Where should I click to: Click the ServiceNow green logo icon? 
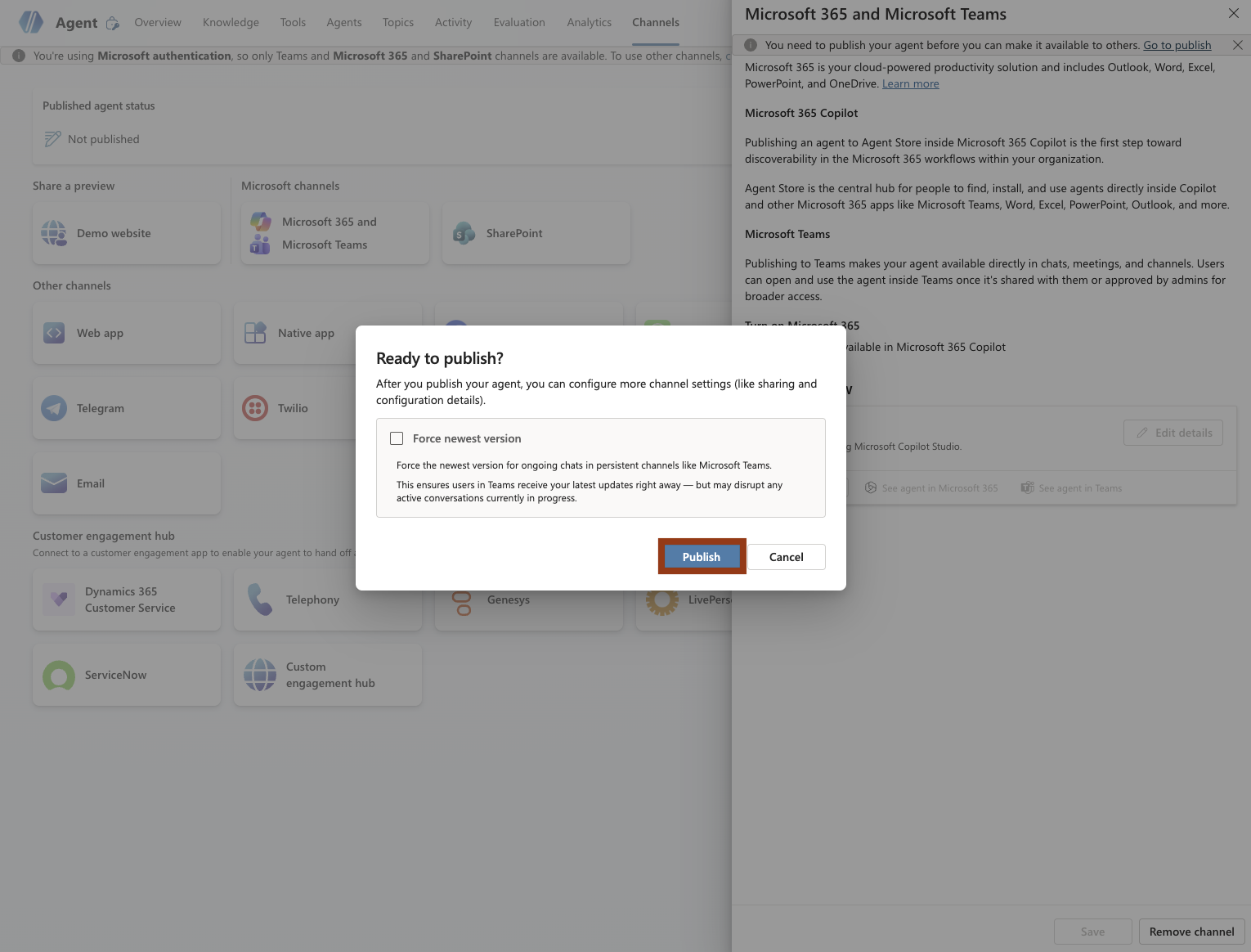click(59, 675)
